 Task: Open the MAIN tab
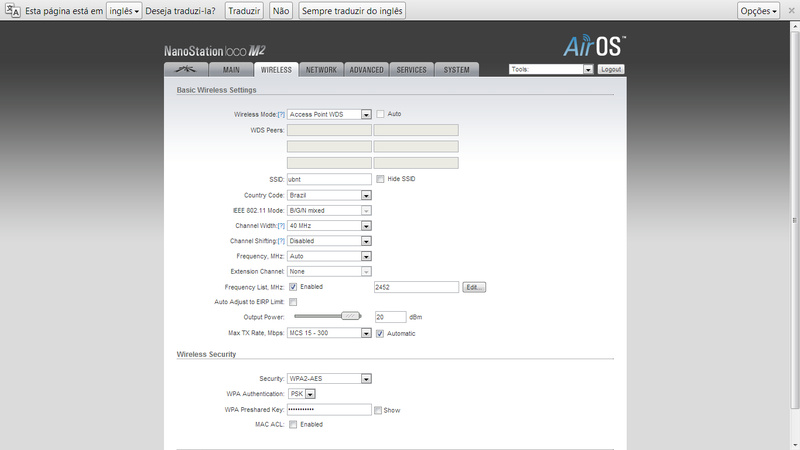(231, 69)
